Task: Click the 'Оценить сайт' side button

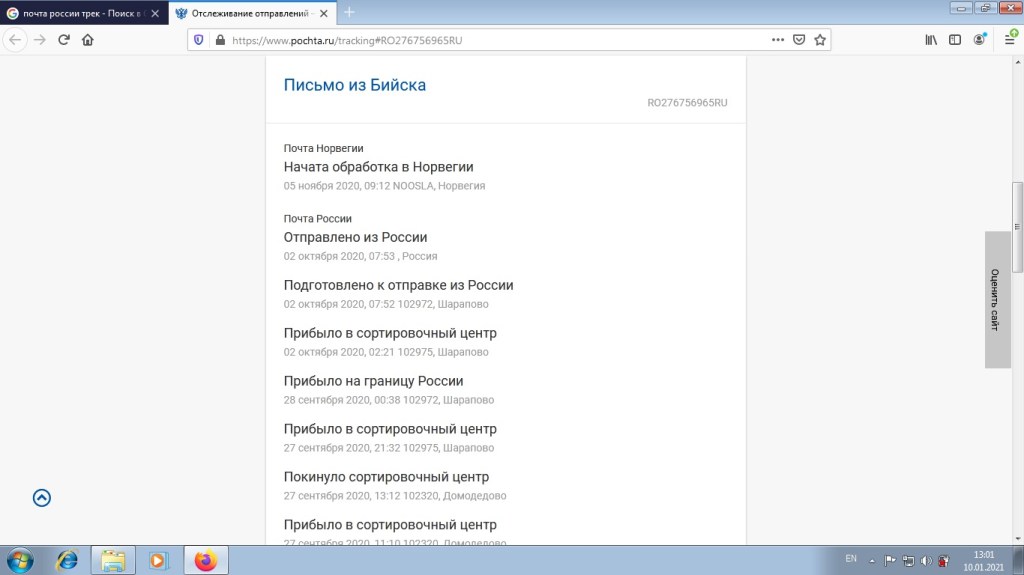Action: (997, 300)
